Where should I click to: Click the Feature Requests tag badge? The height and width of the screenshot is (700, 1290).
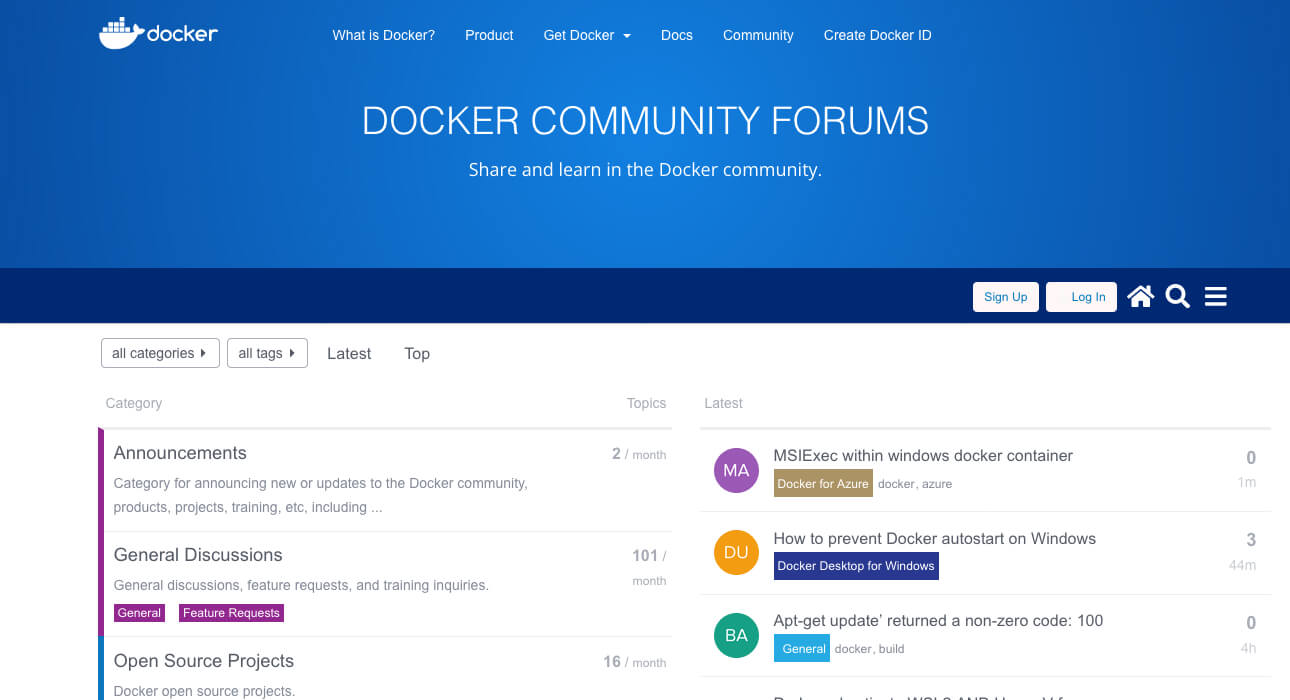(231, 612)
